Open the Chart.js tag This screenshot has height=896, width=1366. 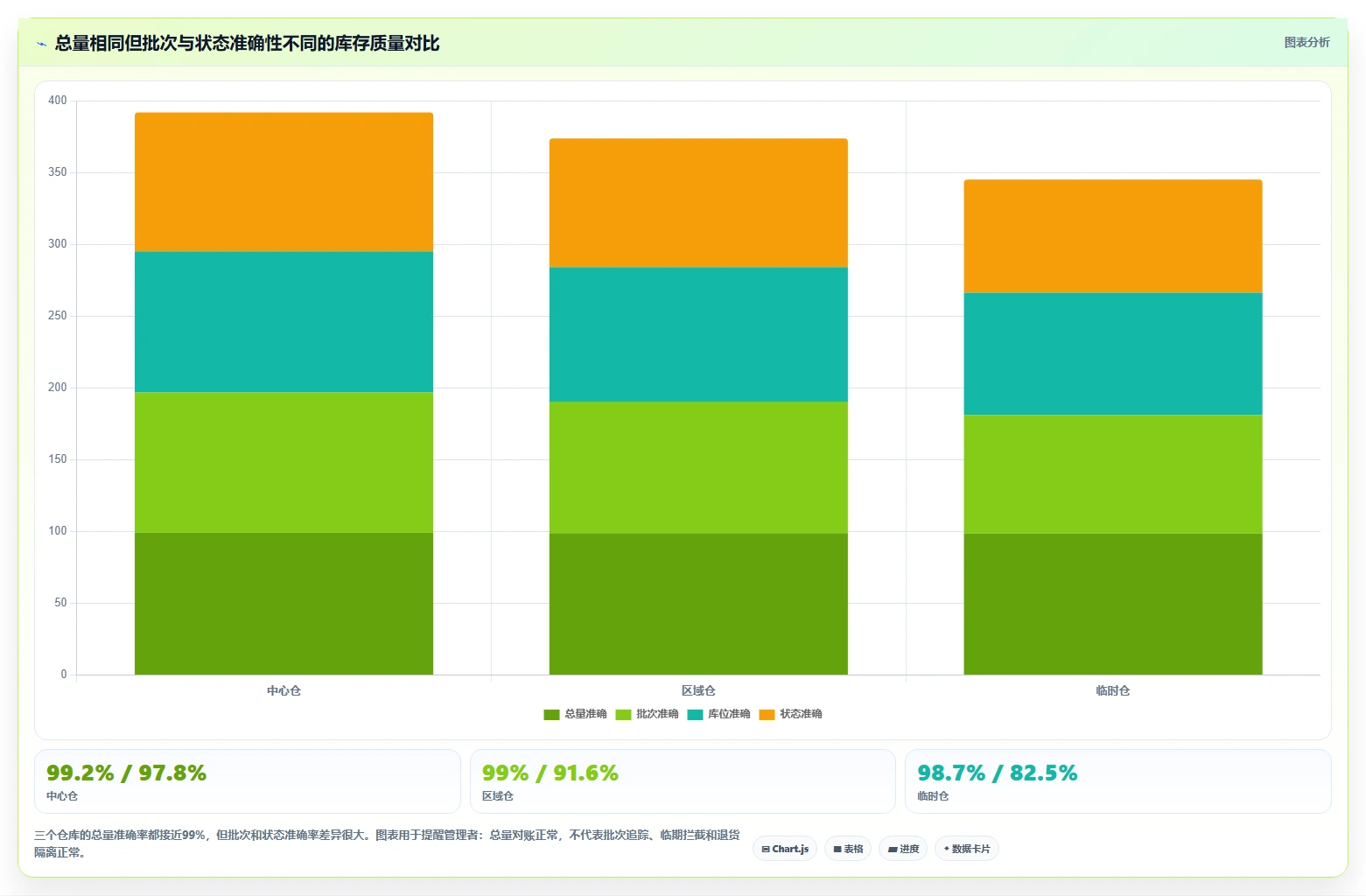pyautogui.click(x=785, y=849)
